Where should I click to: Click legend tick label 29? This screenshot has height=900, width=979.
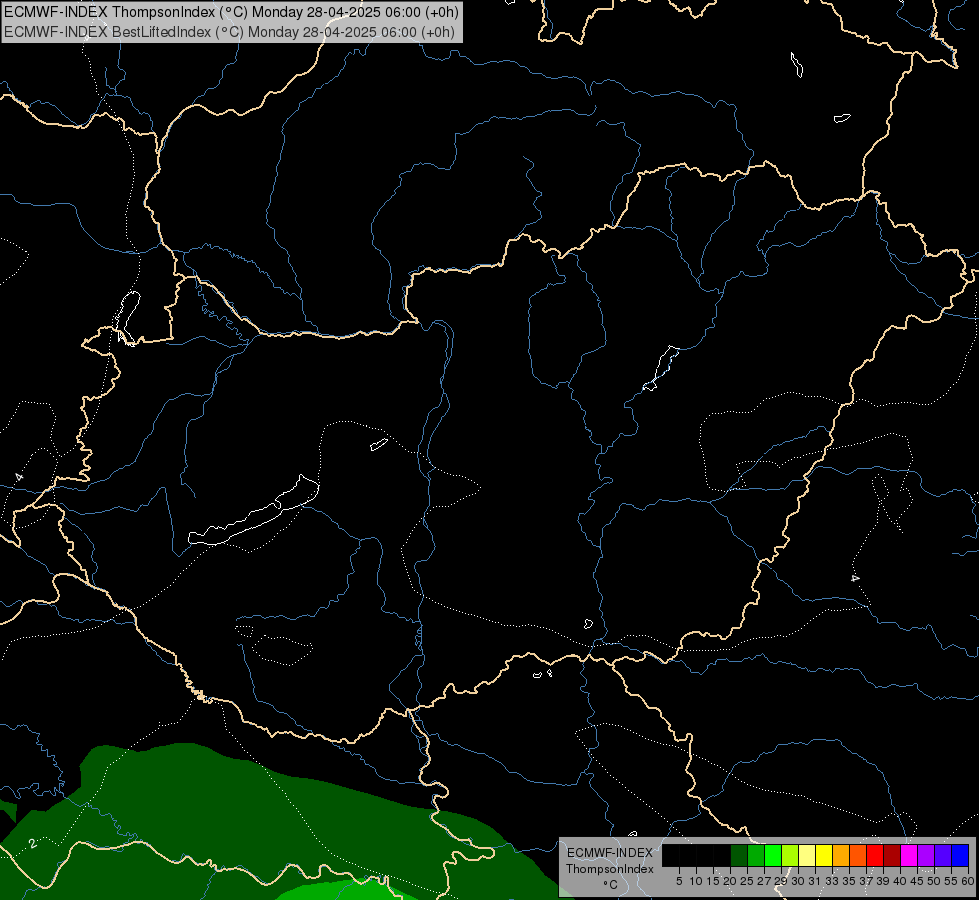(x=781, y=881)
